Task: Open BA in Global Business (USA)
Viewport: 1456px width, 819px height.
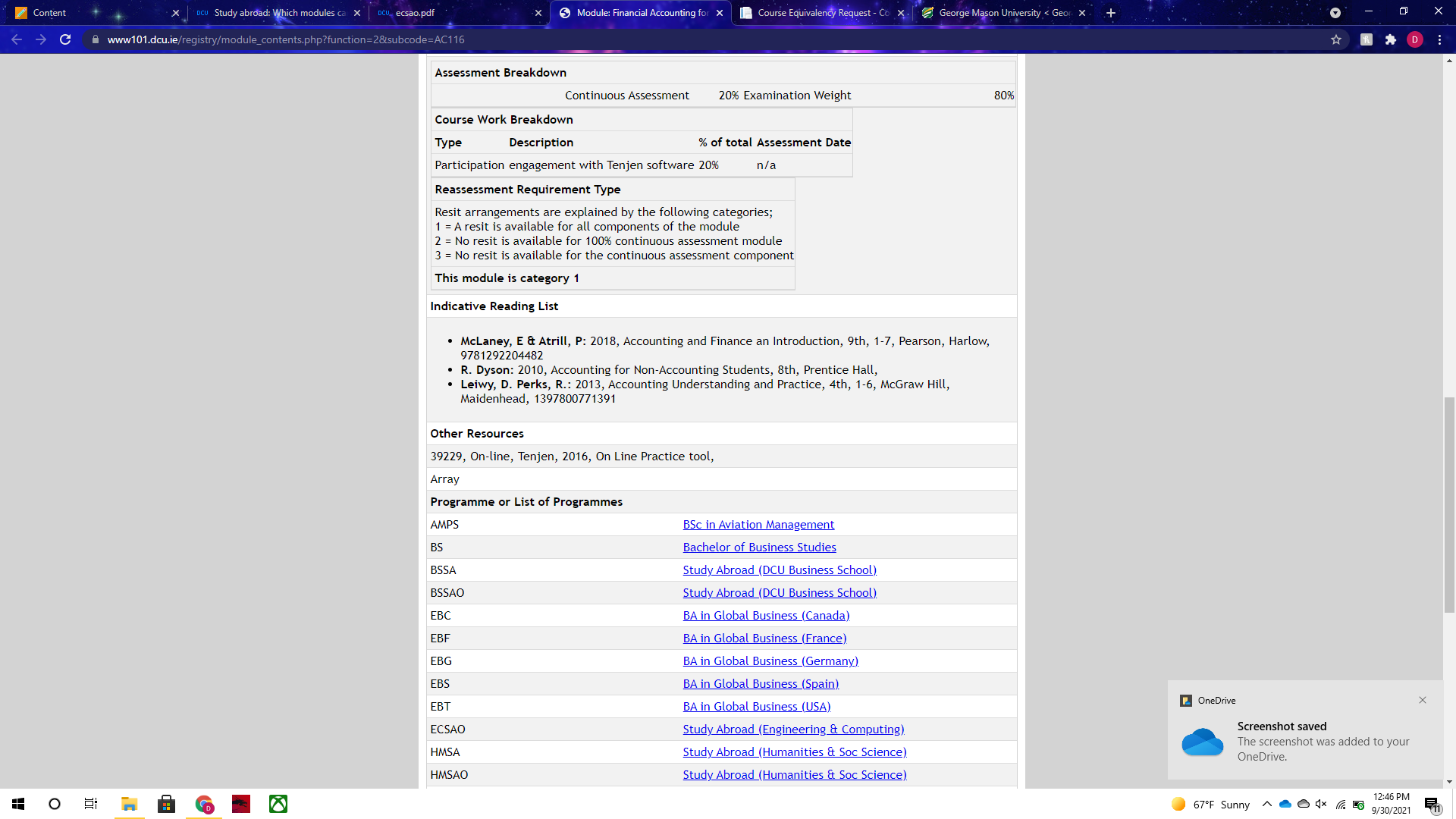Action: (757, 707)
